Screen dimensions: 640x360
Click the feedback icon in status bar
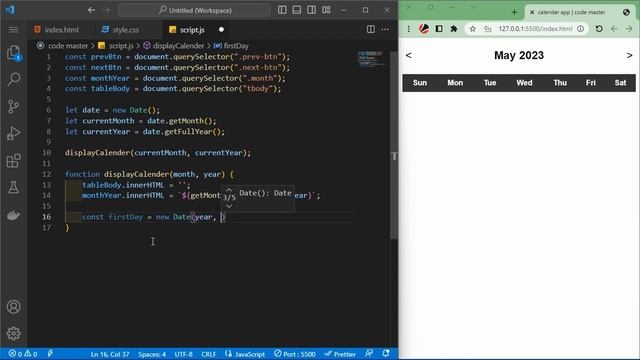(x=369, y=353)
